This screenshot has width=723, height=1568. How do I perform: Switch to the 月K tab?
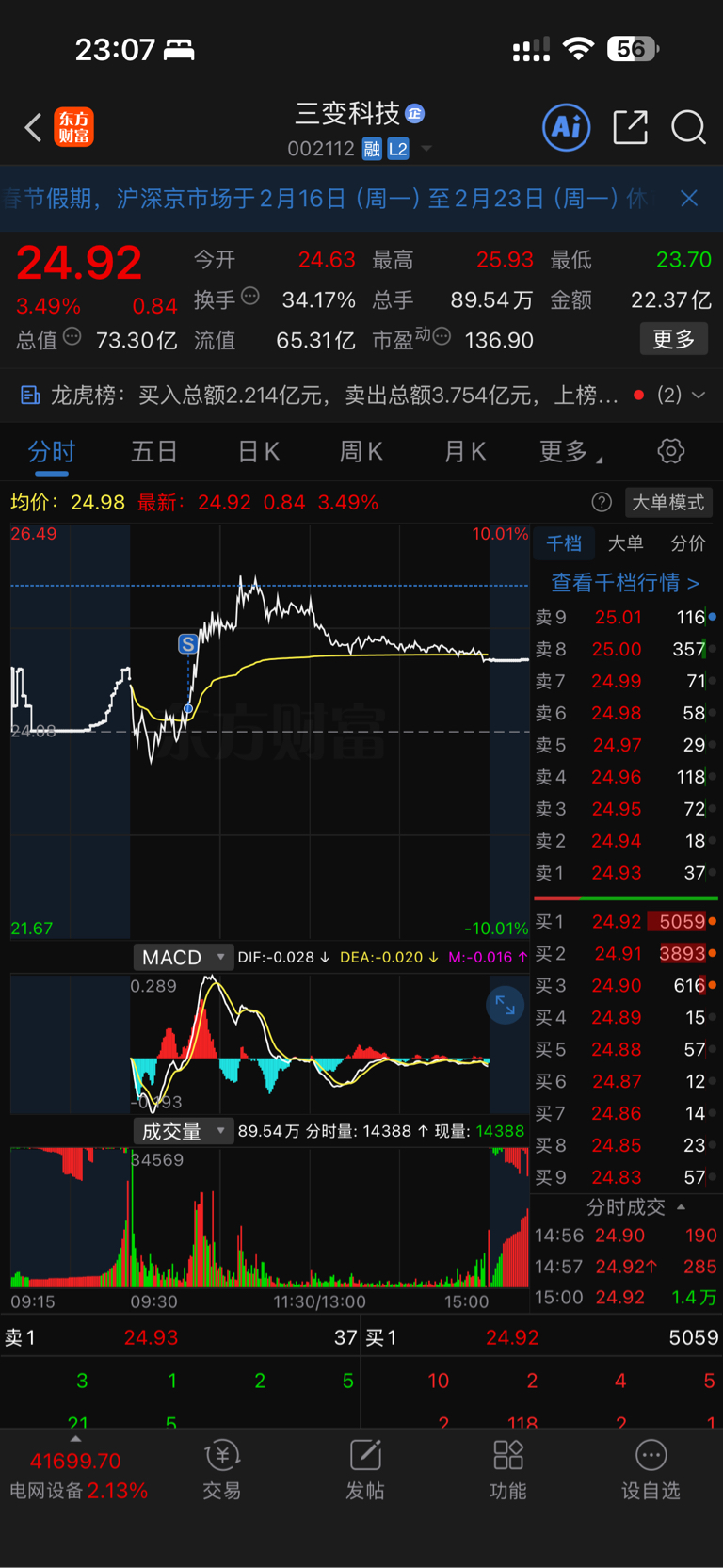coord(465,452)
